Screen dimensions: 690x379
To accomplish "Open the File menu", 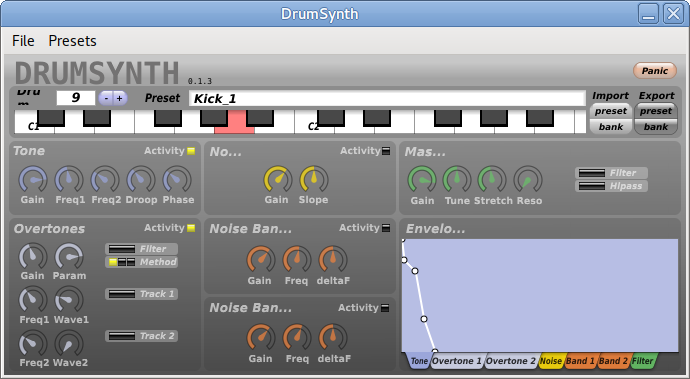I will [23, 41].
